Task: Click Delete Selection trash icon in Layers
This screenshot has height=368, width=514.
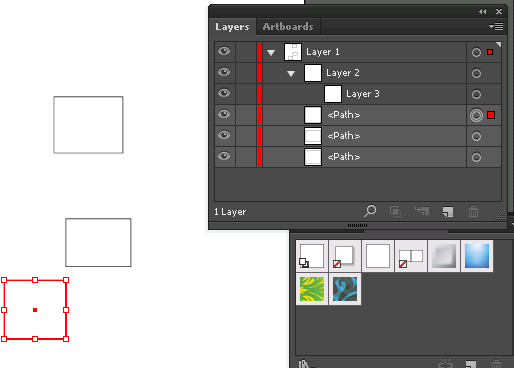Action: click(473, 211)
